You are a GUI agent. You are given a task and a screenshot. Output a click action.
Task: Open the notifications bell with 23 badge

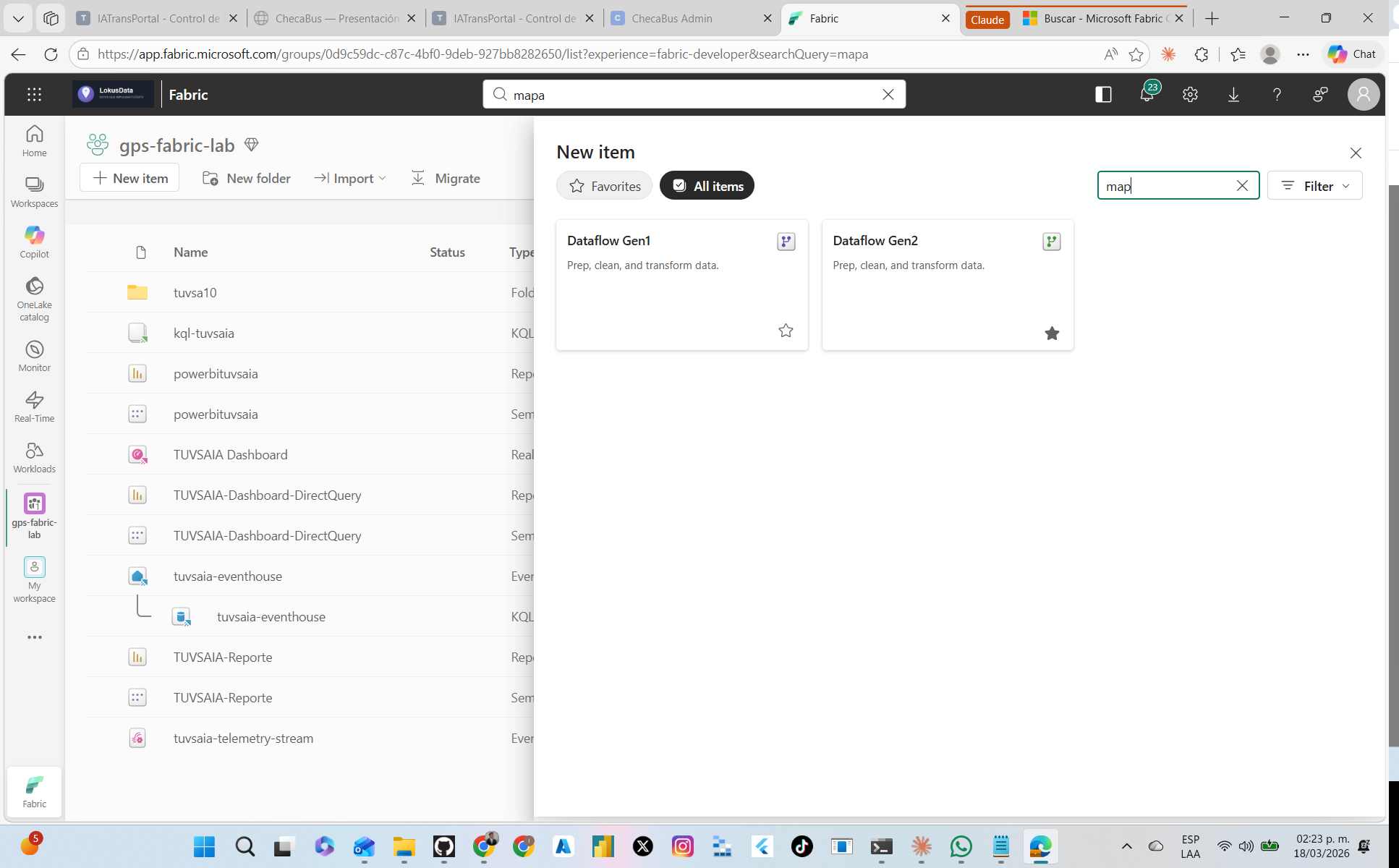pyautogui.click(x=1147, y=94)
